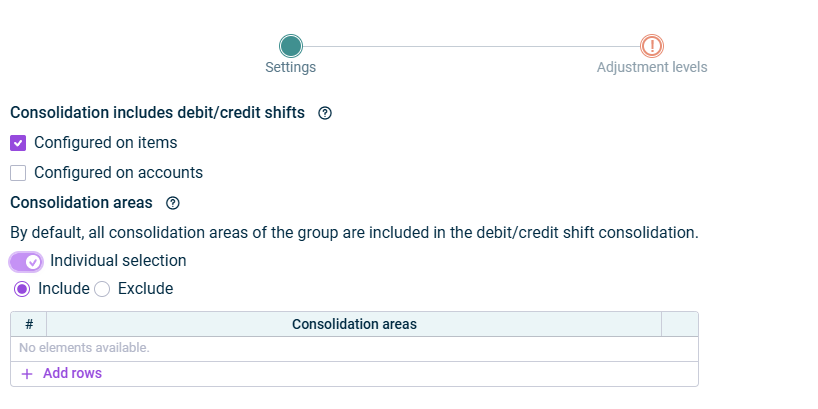Screen dimensions: 818x409
Task: Click the empty rightmost table header cell
Action: click(679, 324)
